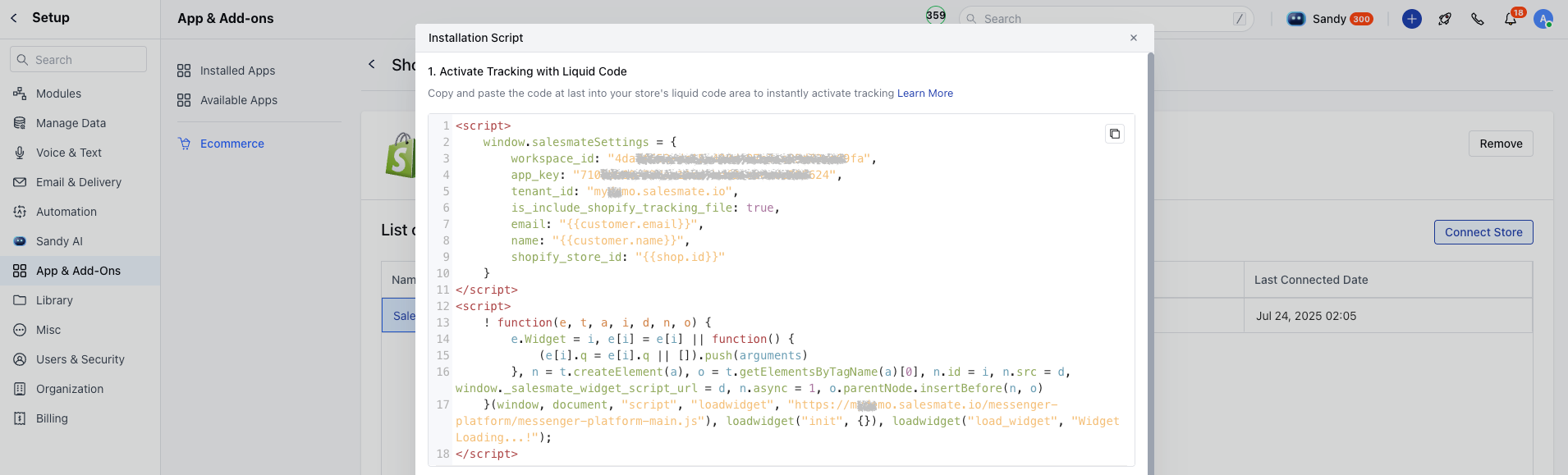
Task: Click the dialog's vertical scrollbar
Action: pyautogui.click(x=1150, y=263)
